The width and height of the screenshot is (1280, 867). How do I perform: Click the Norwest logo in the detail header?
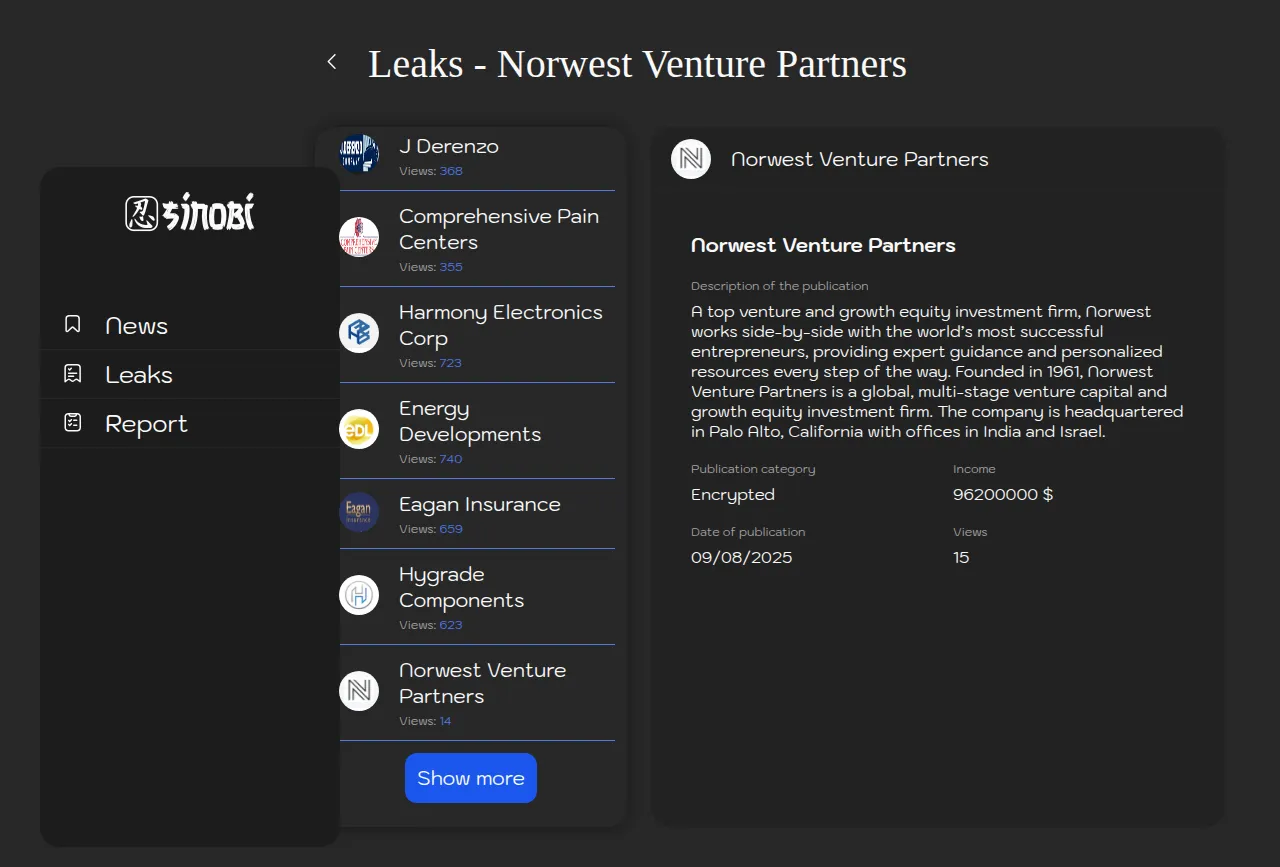[x=691, y=159]
